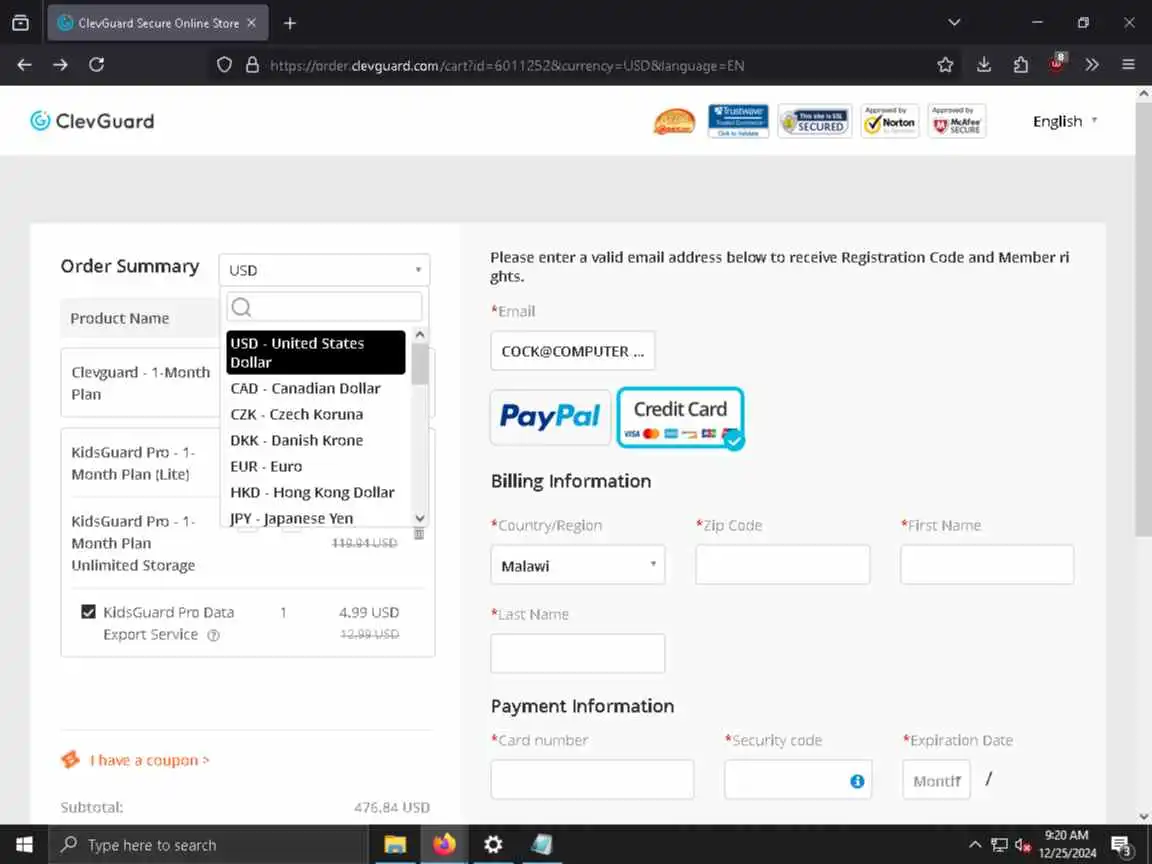The width and height of the screenshot is (1152, 864).
Task: Click the site padlock icon
Action: (x=252, y=65)
